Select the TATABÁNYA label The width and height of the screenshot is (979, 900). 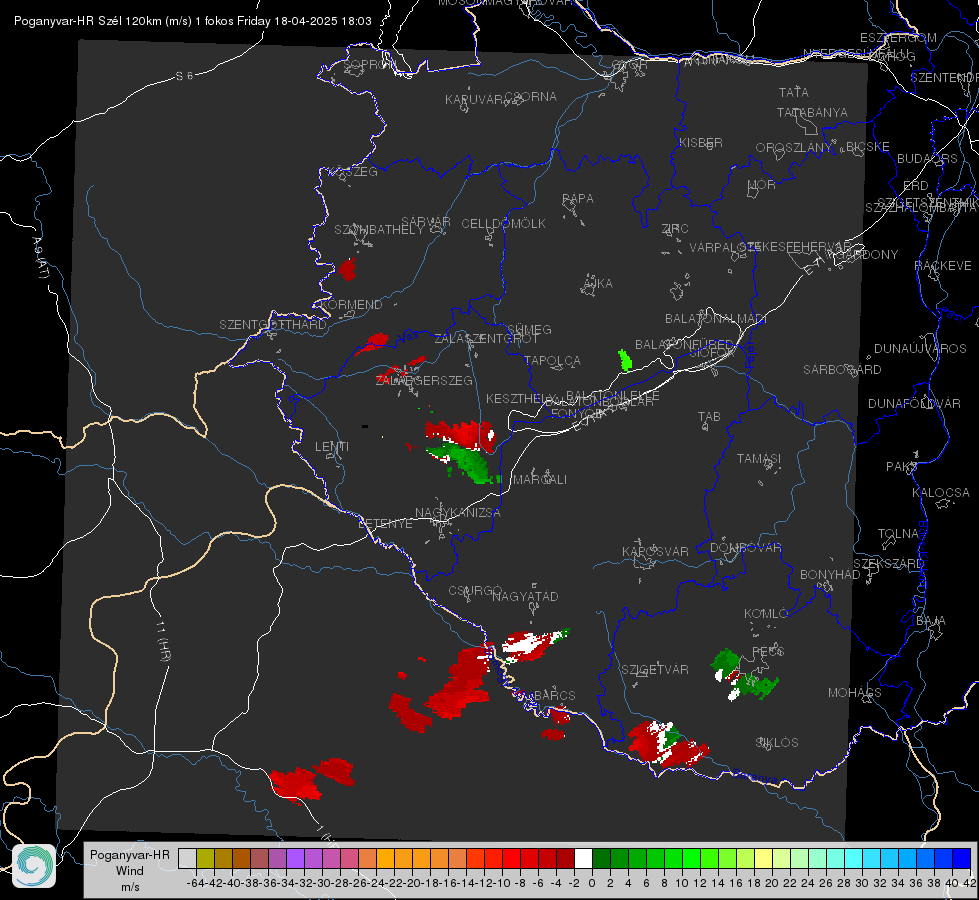812,113
